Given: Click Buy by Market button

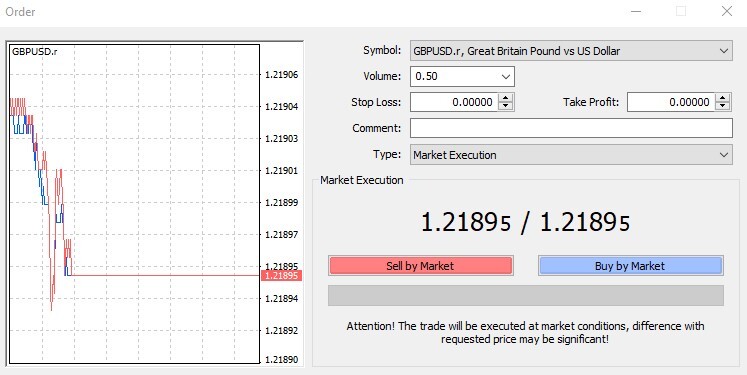Looking at the screenshot, I should pos(630,266).
